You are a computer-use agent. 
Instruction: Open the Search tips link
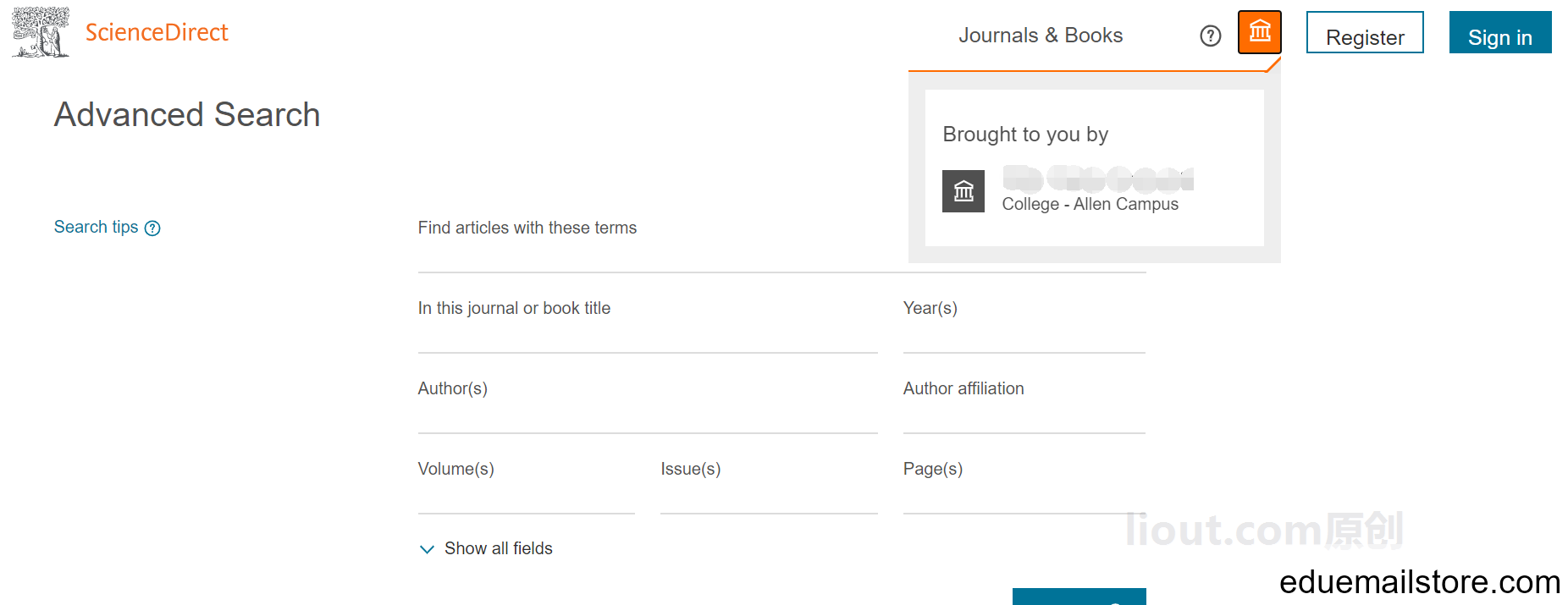96,227
